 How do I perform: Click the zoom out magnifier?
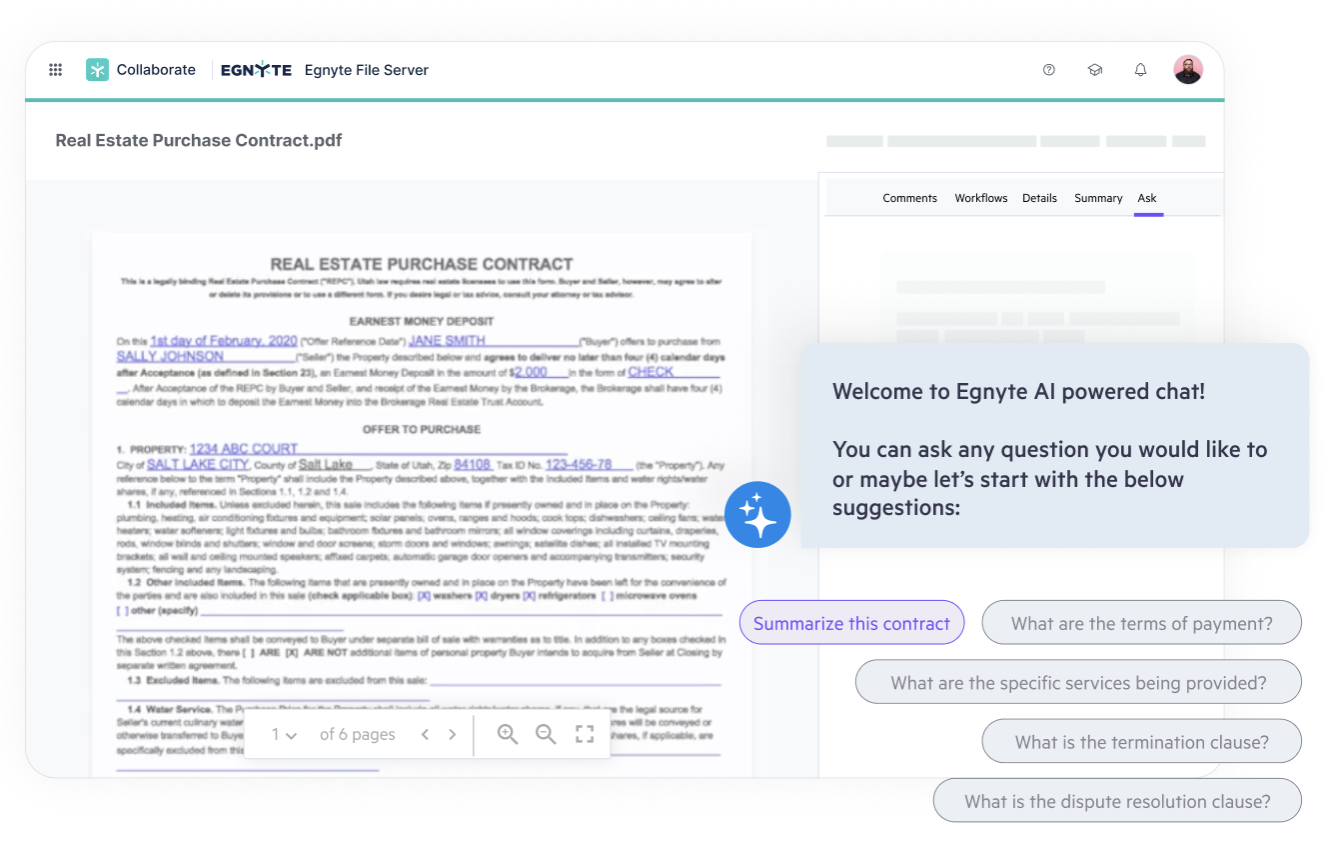click(545, 734)
